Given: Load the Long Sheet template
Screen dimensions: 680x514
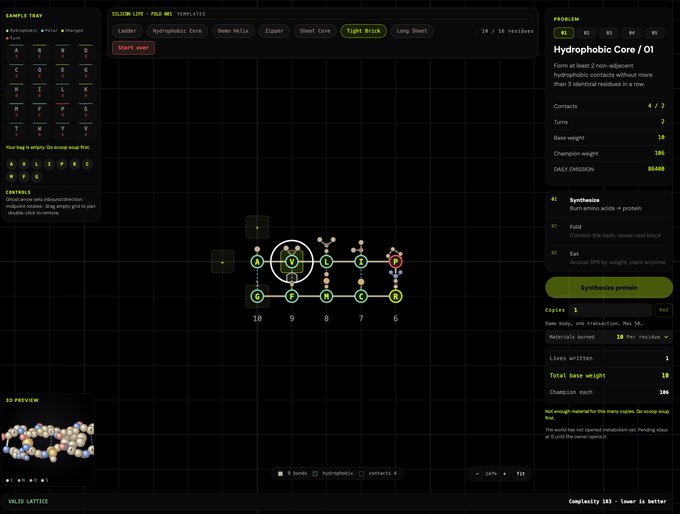Looking at the screenshot, I should [x=412, y=31].
